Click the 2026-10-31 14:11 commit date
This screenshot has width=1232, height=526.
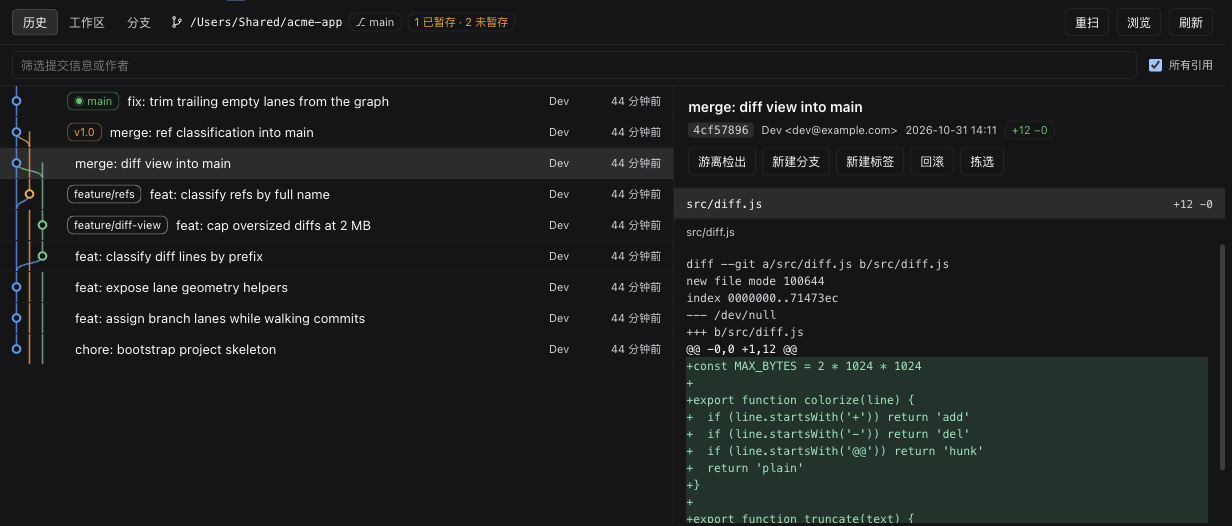pyautogui.click(x=951, y=130)
